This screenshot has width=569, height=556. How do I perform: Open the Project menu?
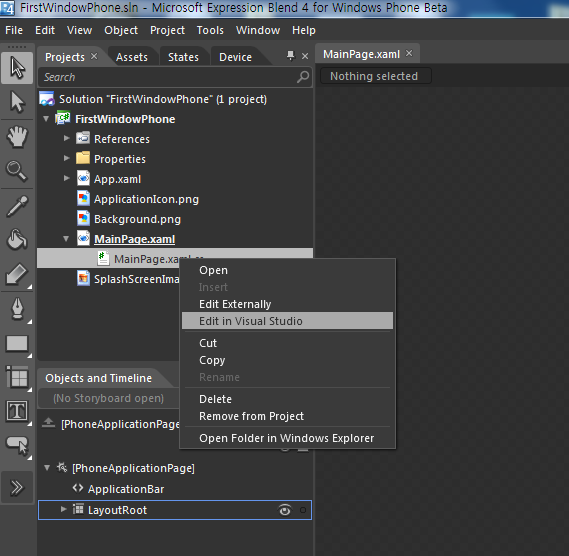point(167,30)
